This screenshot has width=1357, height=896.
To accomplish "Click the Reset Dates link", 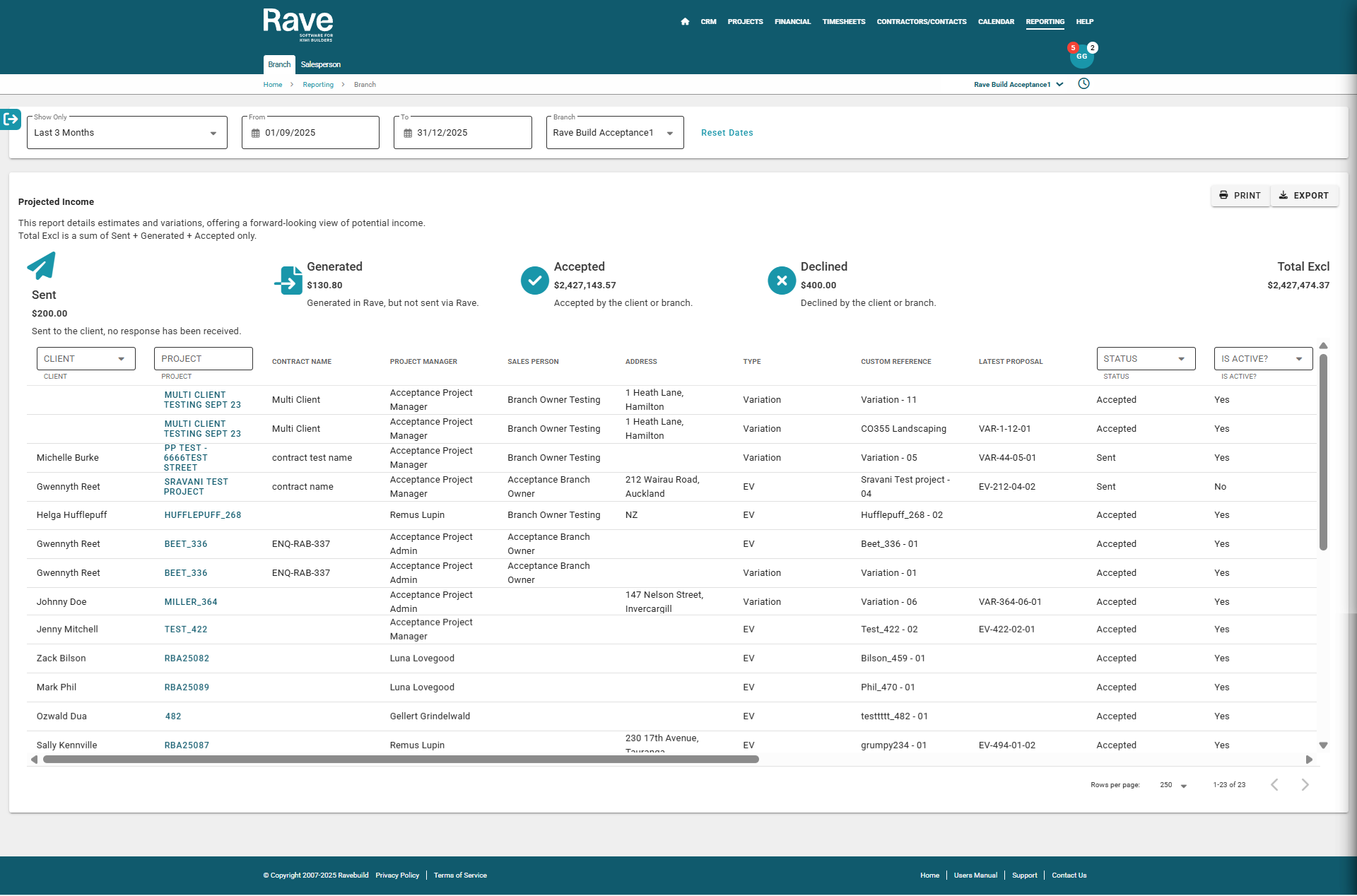I will click(727, 133).
